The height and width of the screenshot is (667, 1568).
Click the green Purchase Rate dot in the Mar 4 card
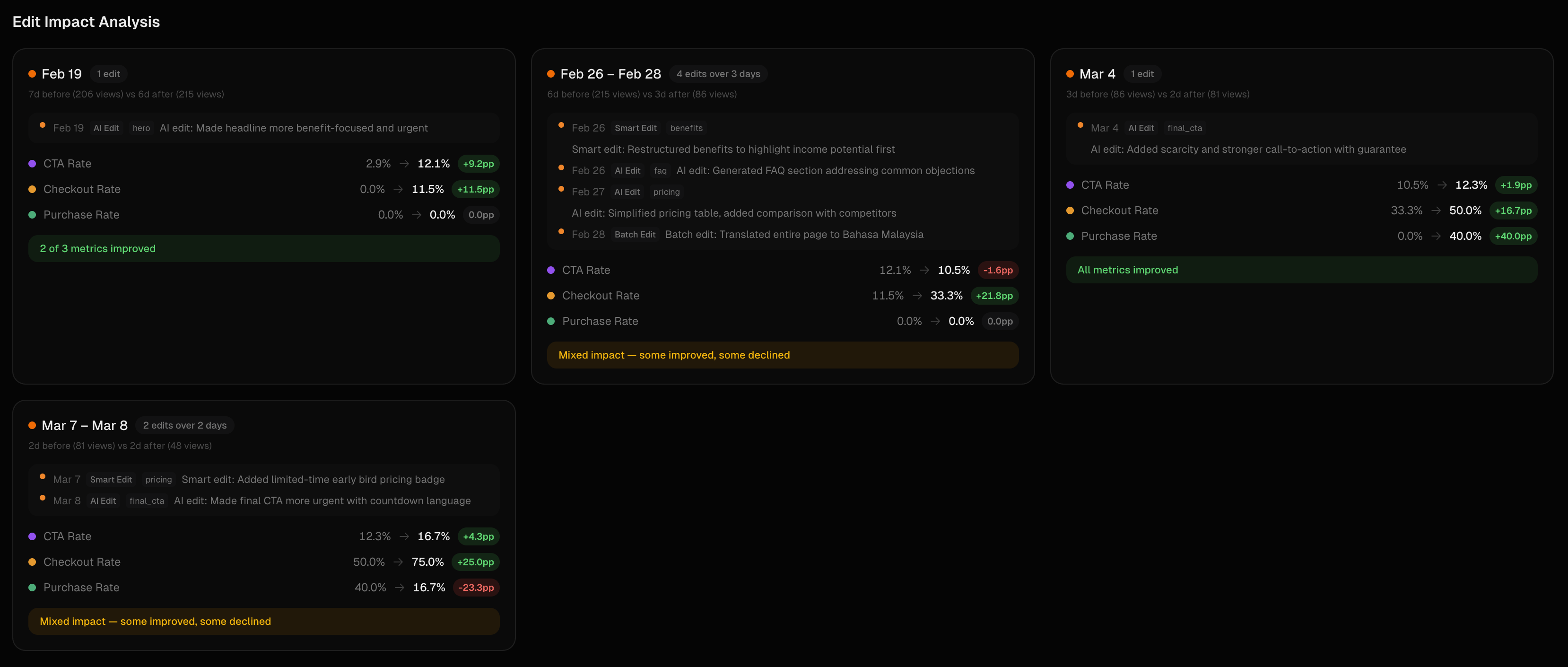pos(1070,237)
